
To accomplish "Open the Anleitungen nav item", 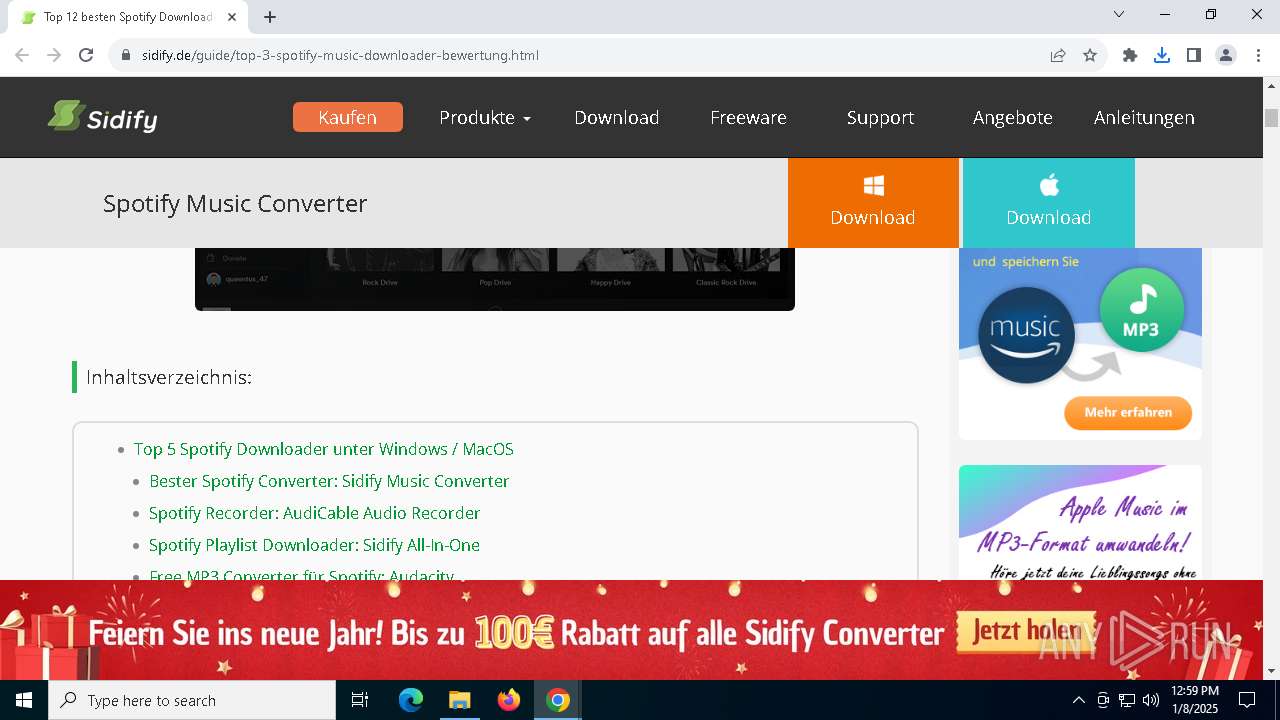I will [1144, 117].
